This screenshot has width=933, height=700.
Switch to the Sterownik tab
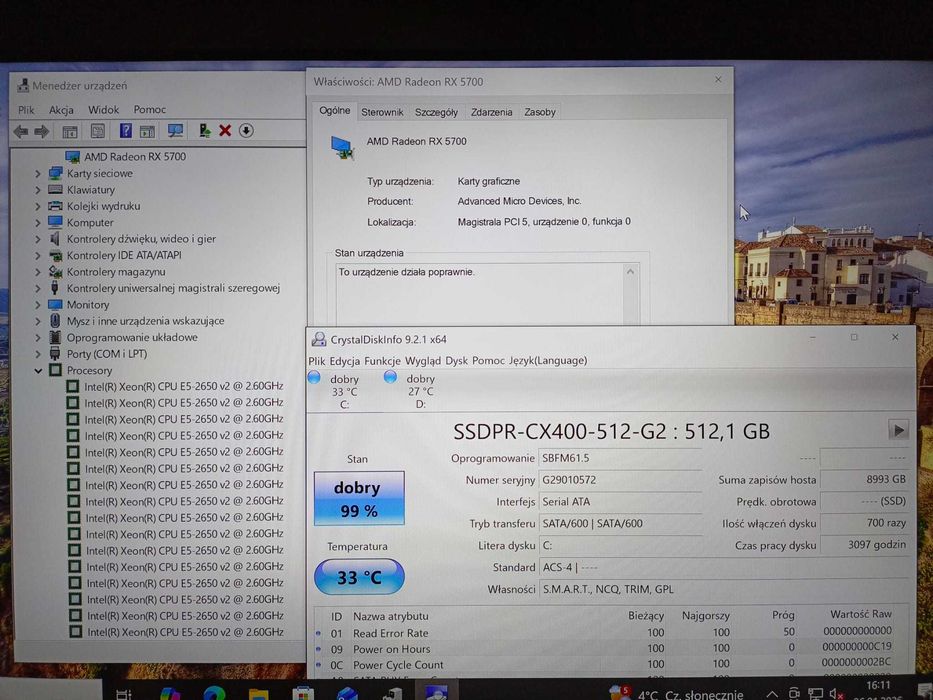pos(382,112)
